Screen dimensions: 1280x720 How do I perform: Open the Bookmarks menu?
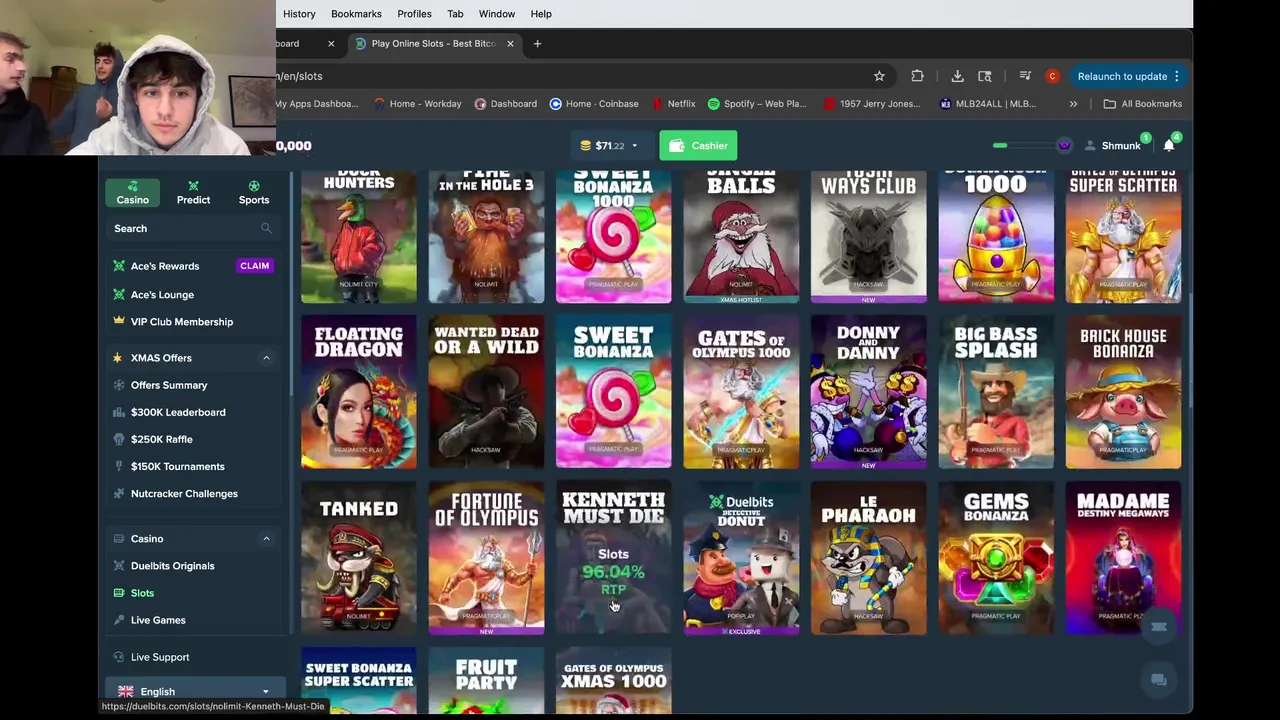point(356,14)
